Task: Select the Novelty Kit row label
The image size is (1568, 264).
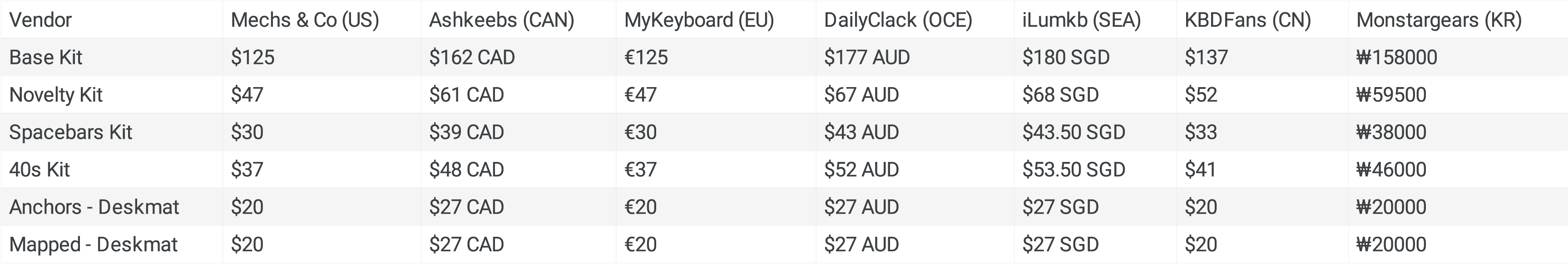Action: [56, 95]
